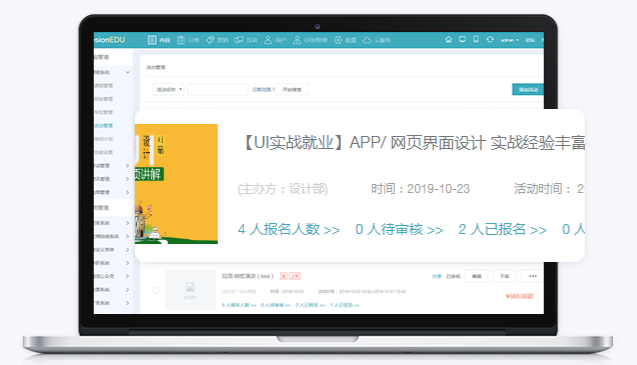Click the desktop monitor preview icon
This screenshot has width=637, height=365.
click(x=462, y=39)
